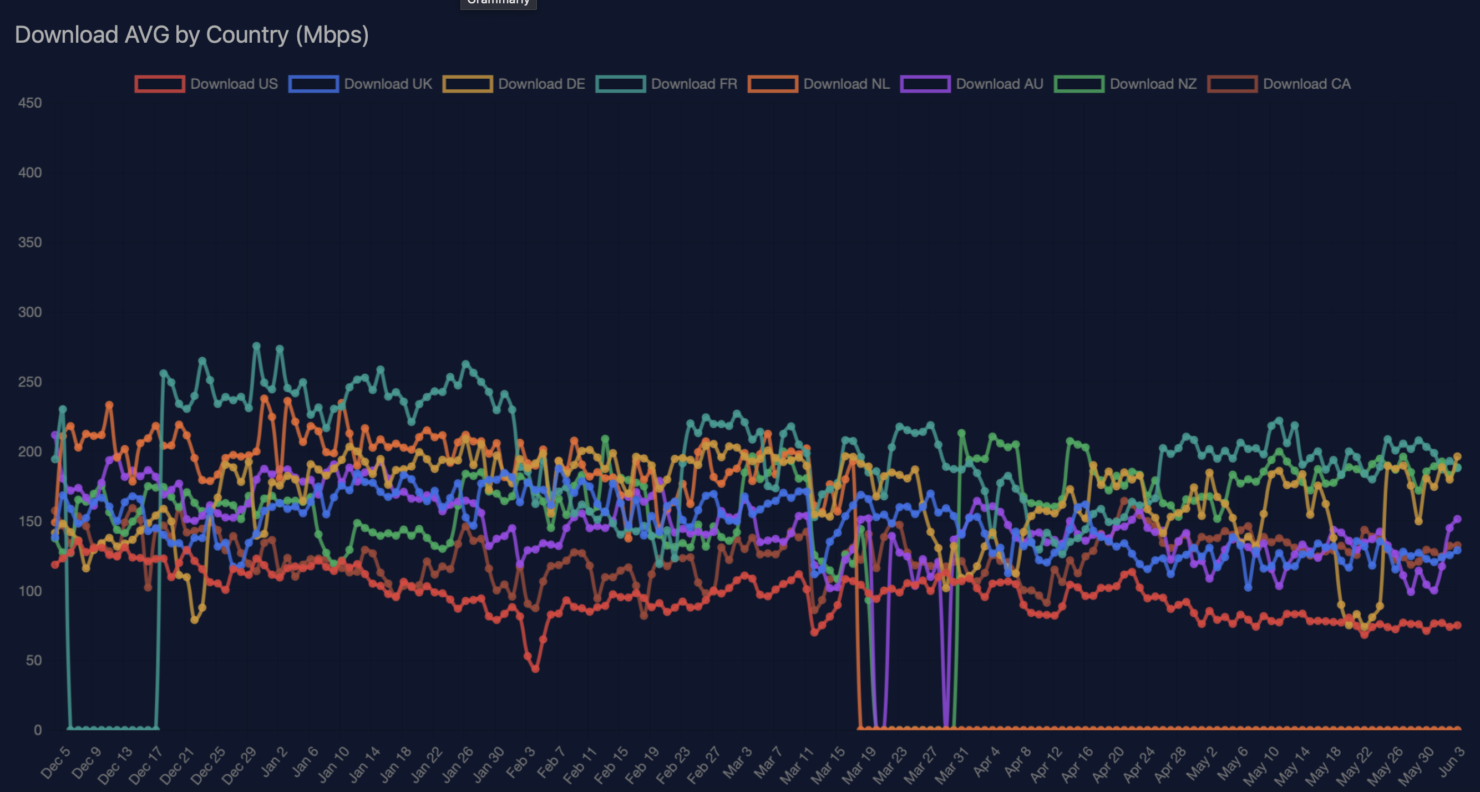Click the 450 y-axis value label
This screenshot has width=1480, height=792.
[x=30, y=103]
